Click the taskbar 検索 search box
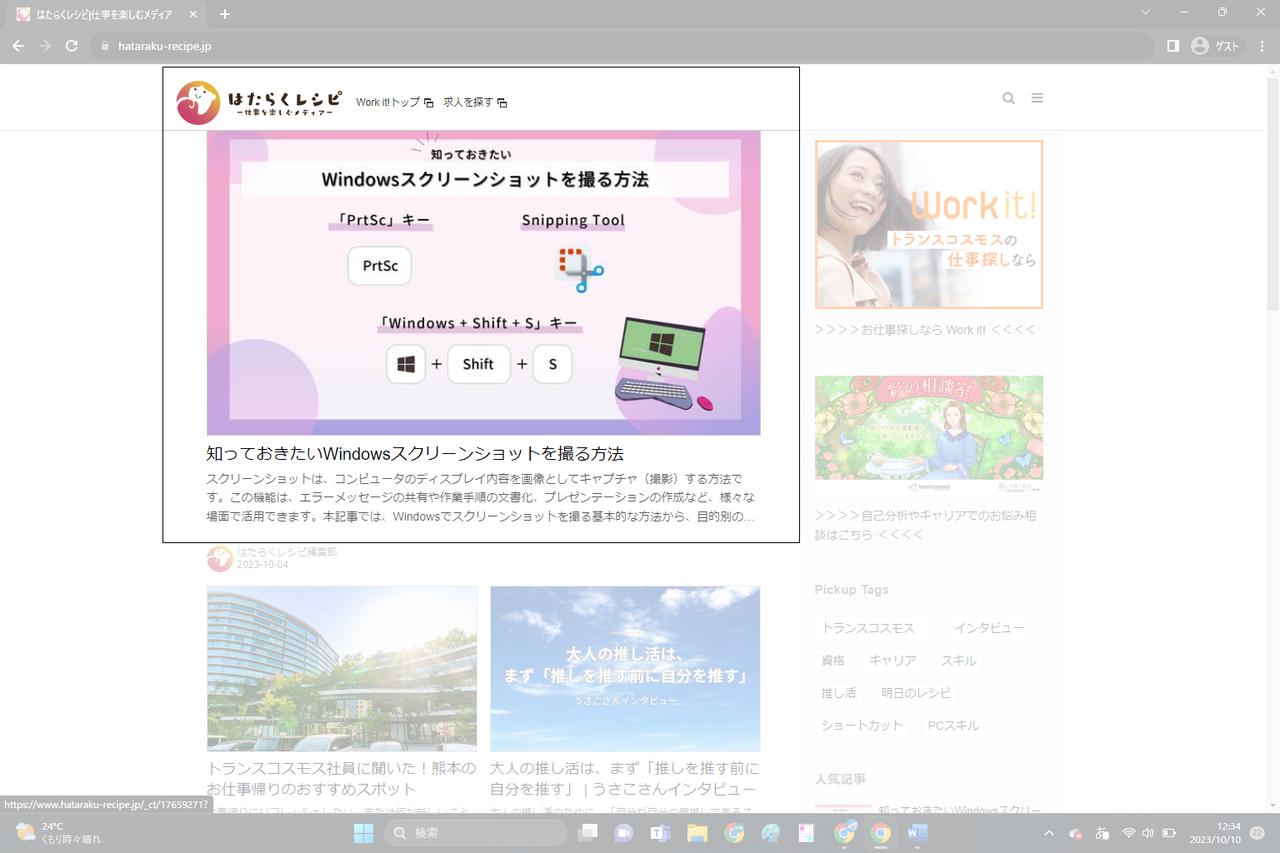The height and width of the screenshot is (853, 1280). click(x=476, y=833)
